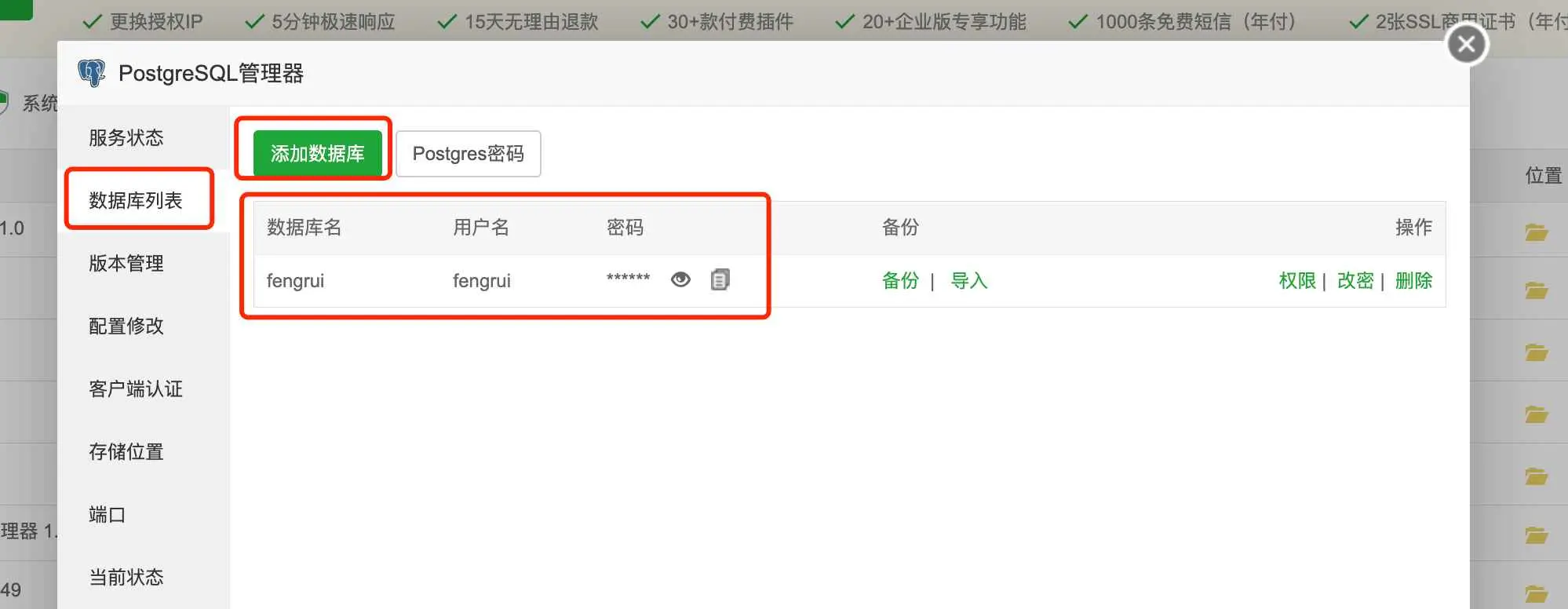Open 当前状态 in the sidebar
The width and height of the screenshot is (1568, 609).
click(126, 578)
